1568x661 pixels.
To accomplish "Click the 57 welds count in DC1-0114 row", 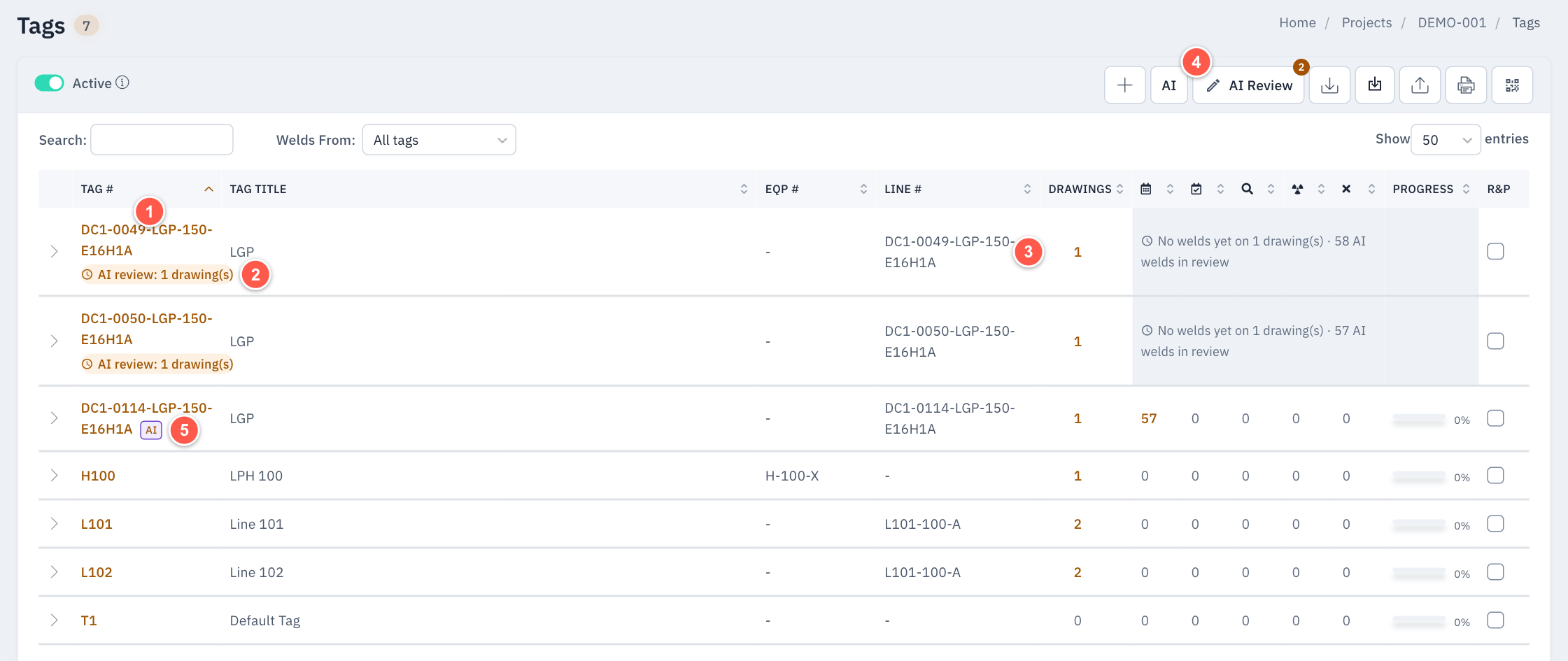I will click(x=1149, y=418).
